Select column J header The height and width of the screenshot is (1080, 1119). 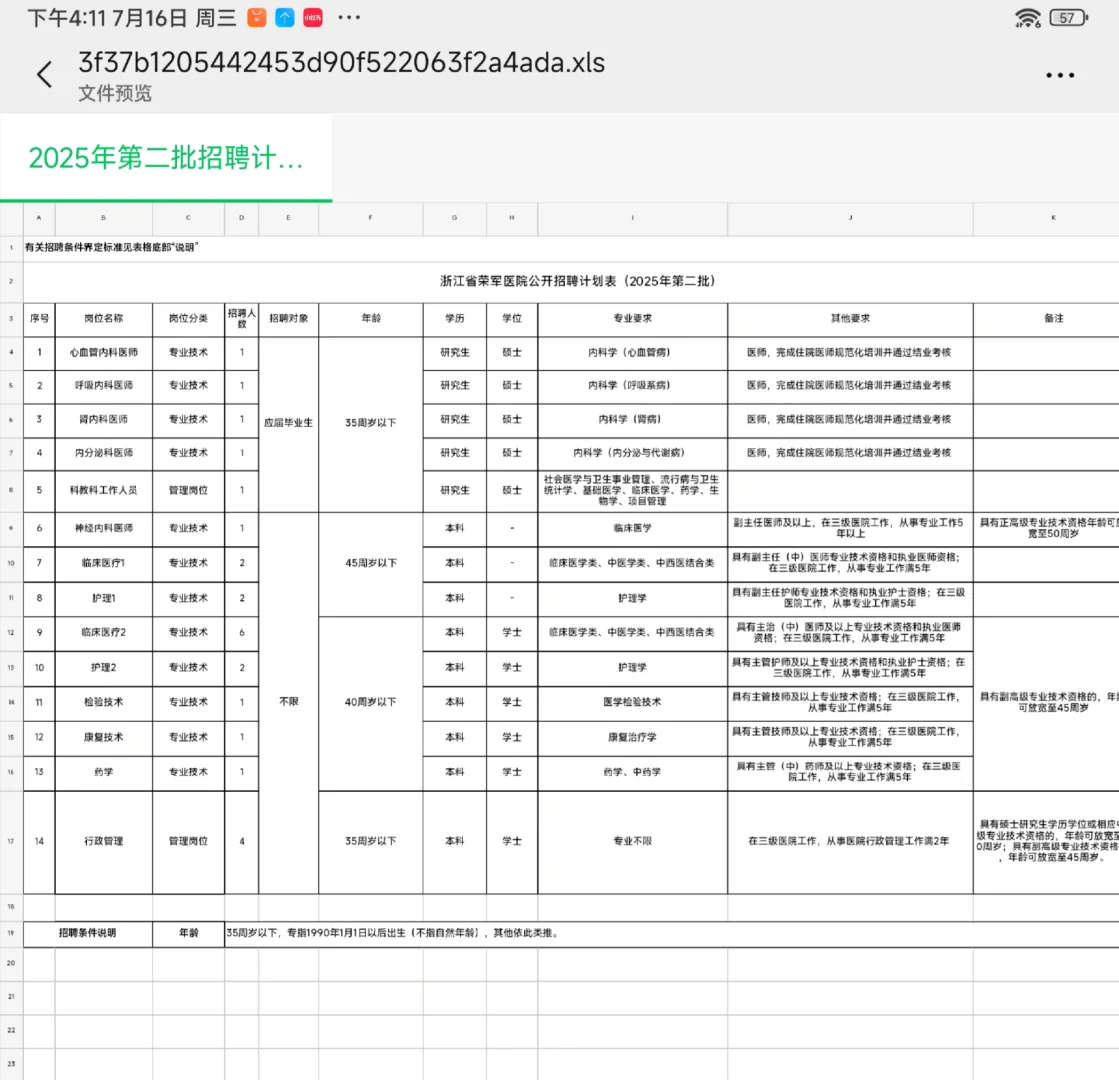click(850, 218)
